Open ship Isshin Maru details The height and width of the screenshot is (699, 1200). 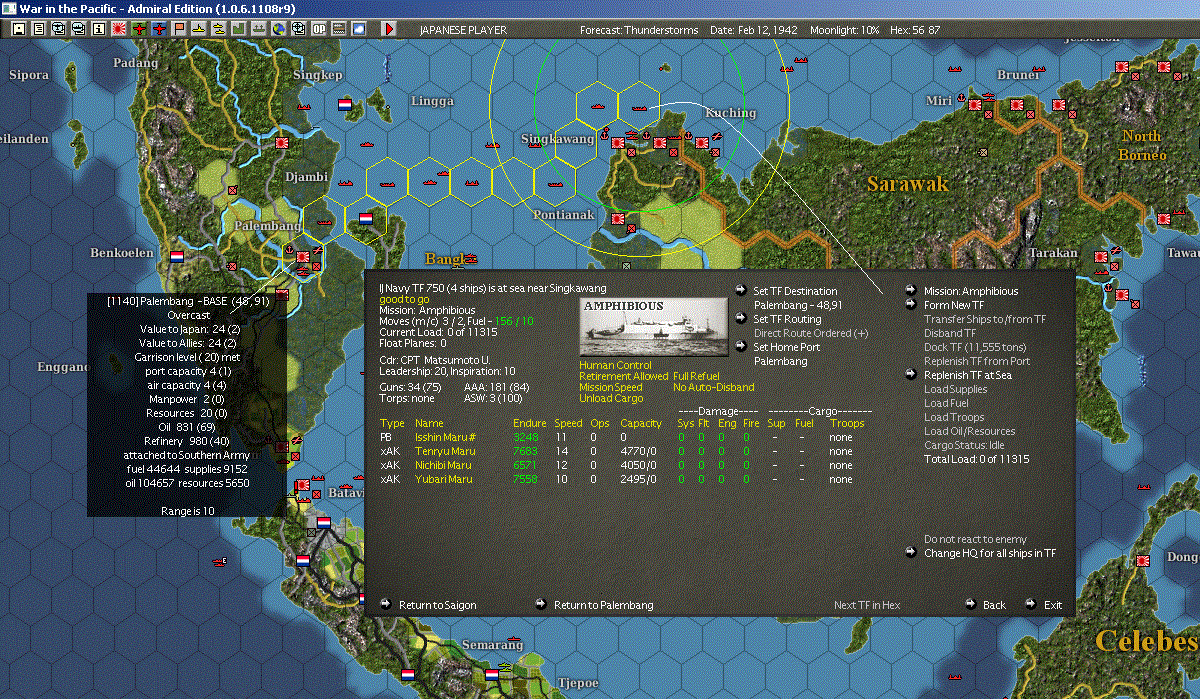click(x=445, y=437)
